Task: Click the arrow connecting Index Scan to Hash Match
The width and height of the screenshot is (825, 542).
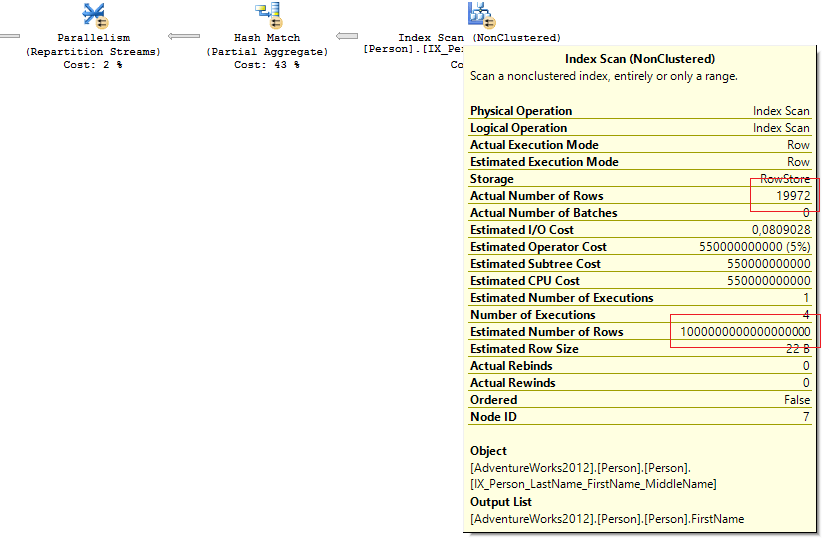Action: (347, 36)
